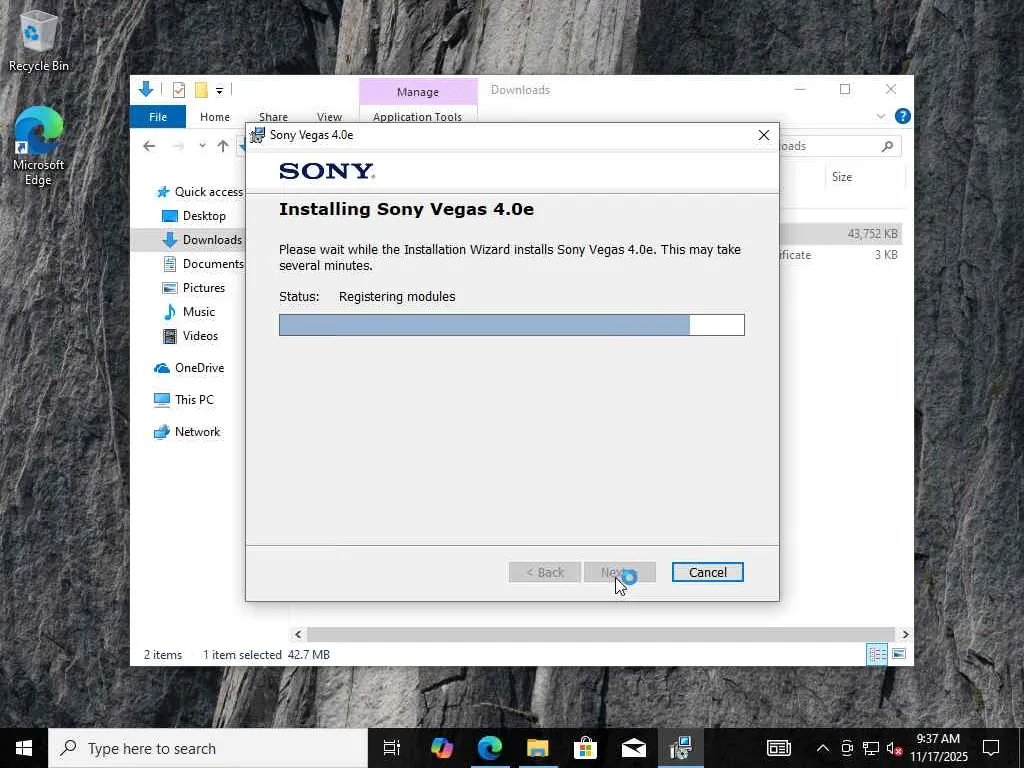Open File Explorer from taskbar

pos(537,748)
